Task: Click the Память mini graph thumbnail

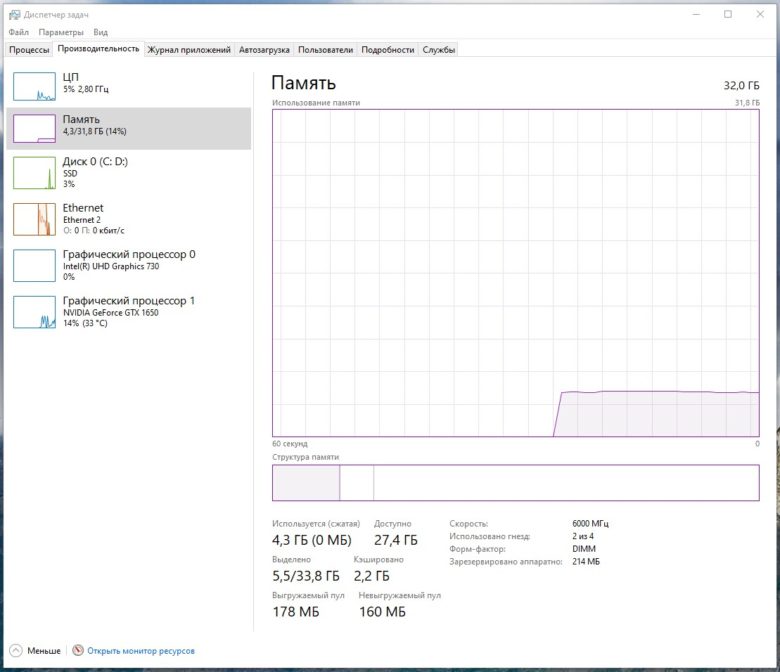Action: pyautogui.click(x=34, y=128)
